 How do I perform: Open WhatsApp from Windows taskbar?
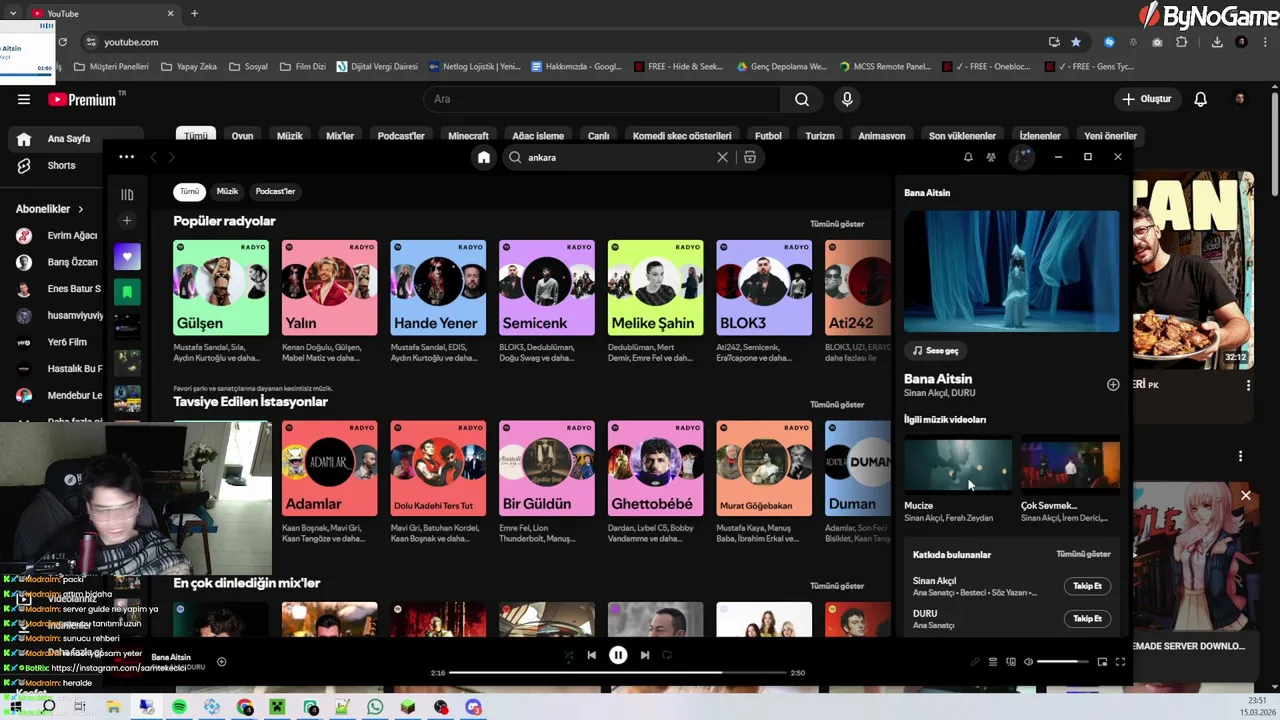pos(375,707)
